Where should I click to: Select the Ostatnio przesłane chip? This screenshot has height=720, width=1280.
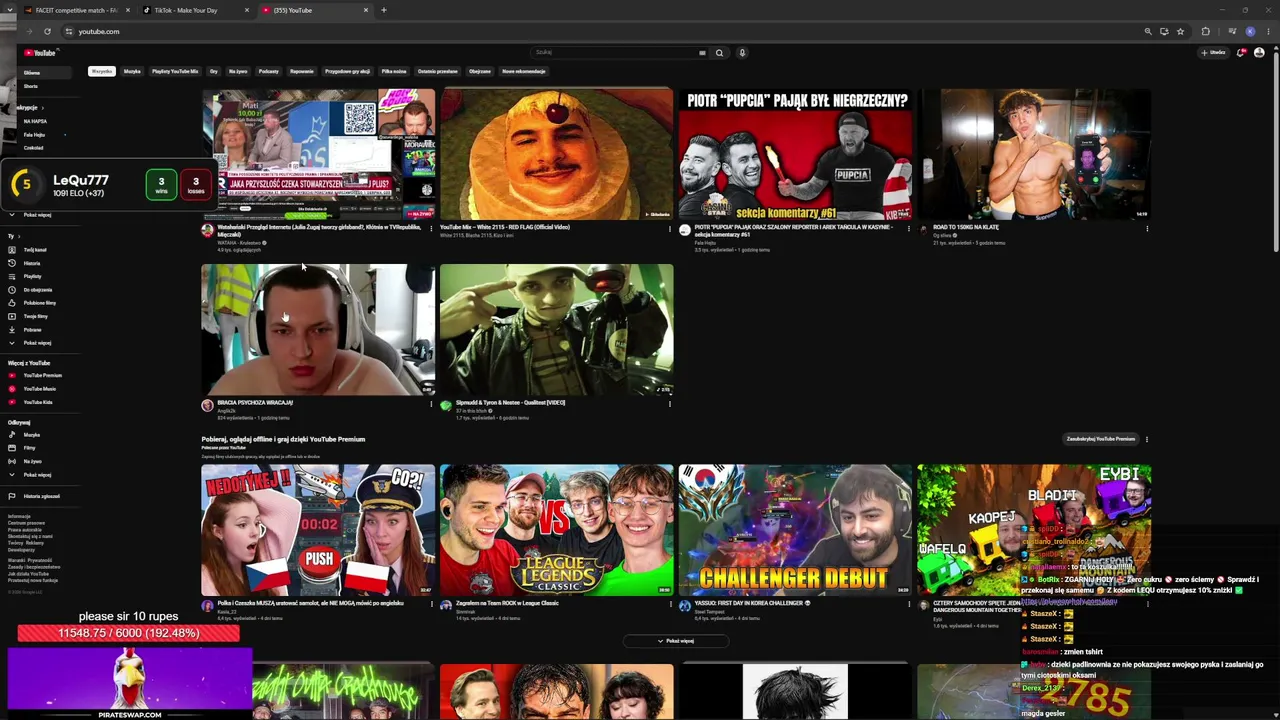click(438, 71)
